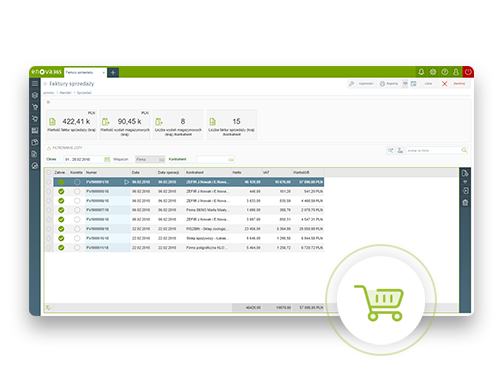This screenshot has width=500, height=383.
Task: Click the wrench icon of Czynności
Action: click(352, 84)
